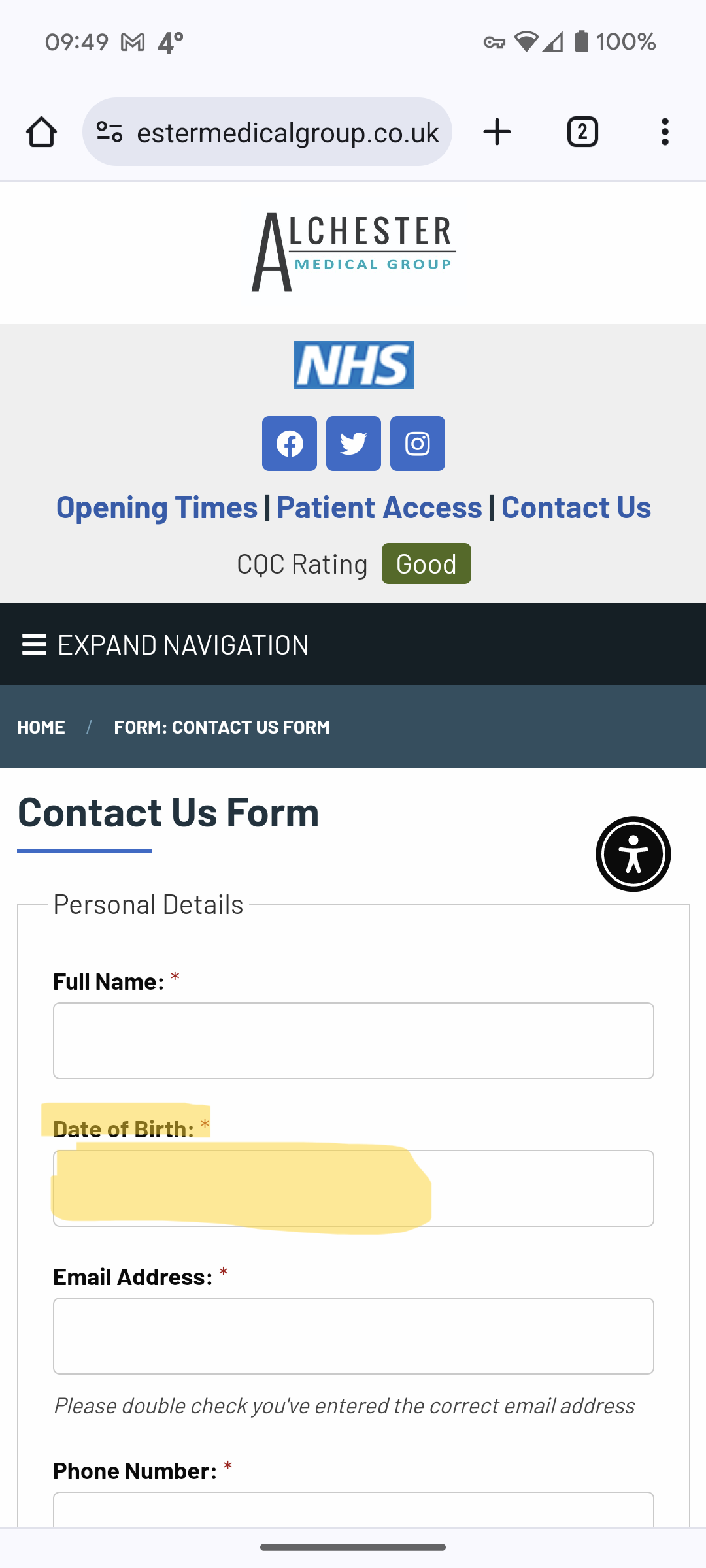Click the Good CQC rating badge
Screen dimensions: 706x1568
click(426, 564)
